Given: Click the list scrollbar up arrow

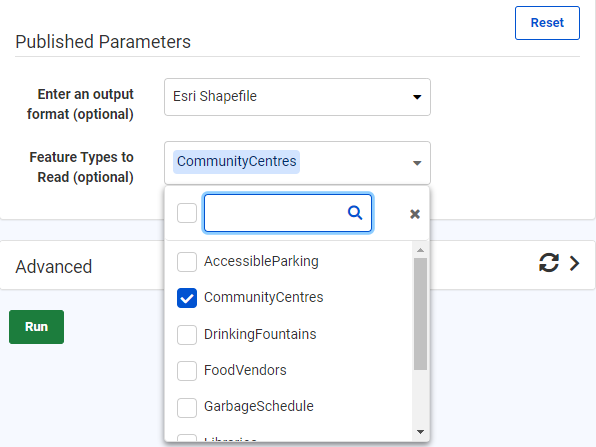Looking at the screenshot, I should pyautogui.click(x=420, y=250).
